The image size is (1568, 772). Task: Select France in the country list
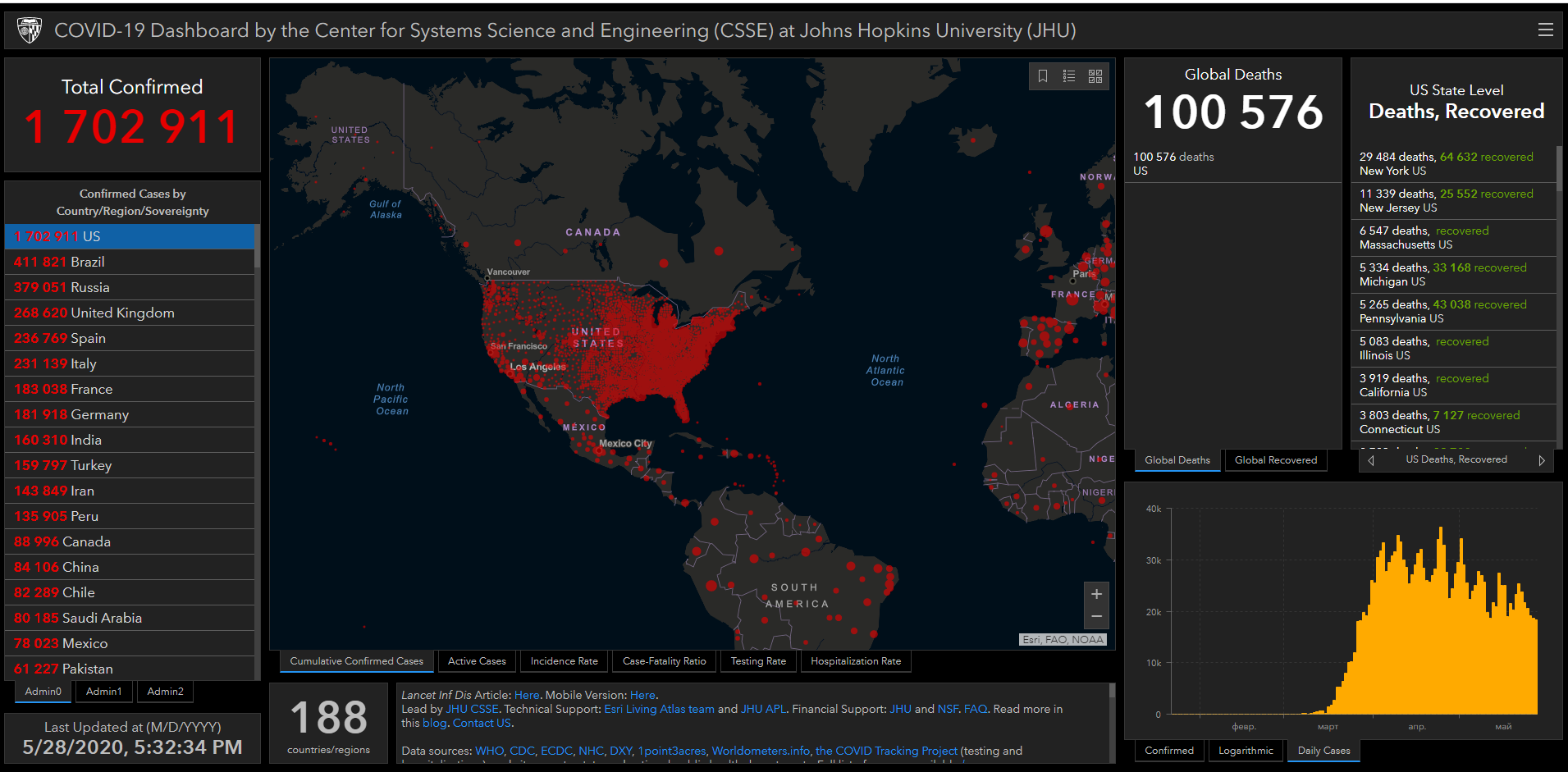130,389
